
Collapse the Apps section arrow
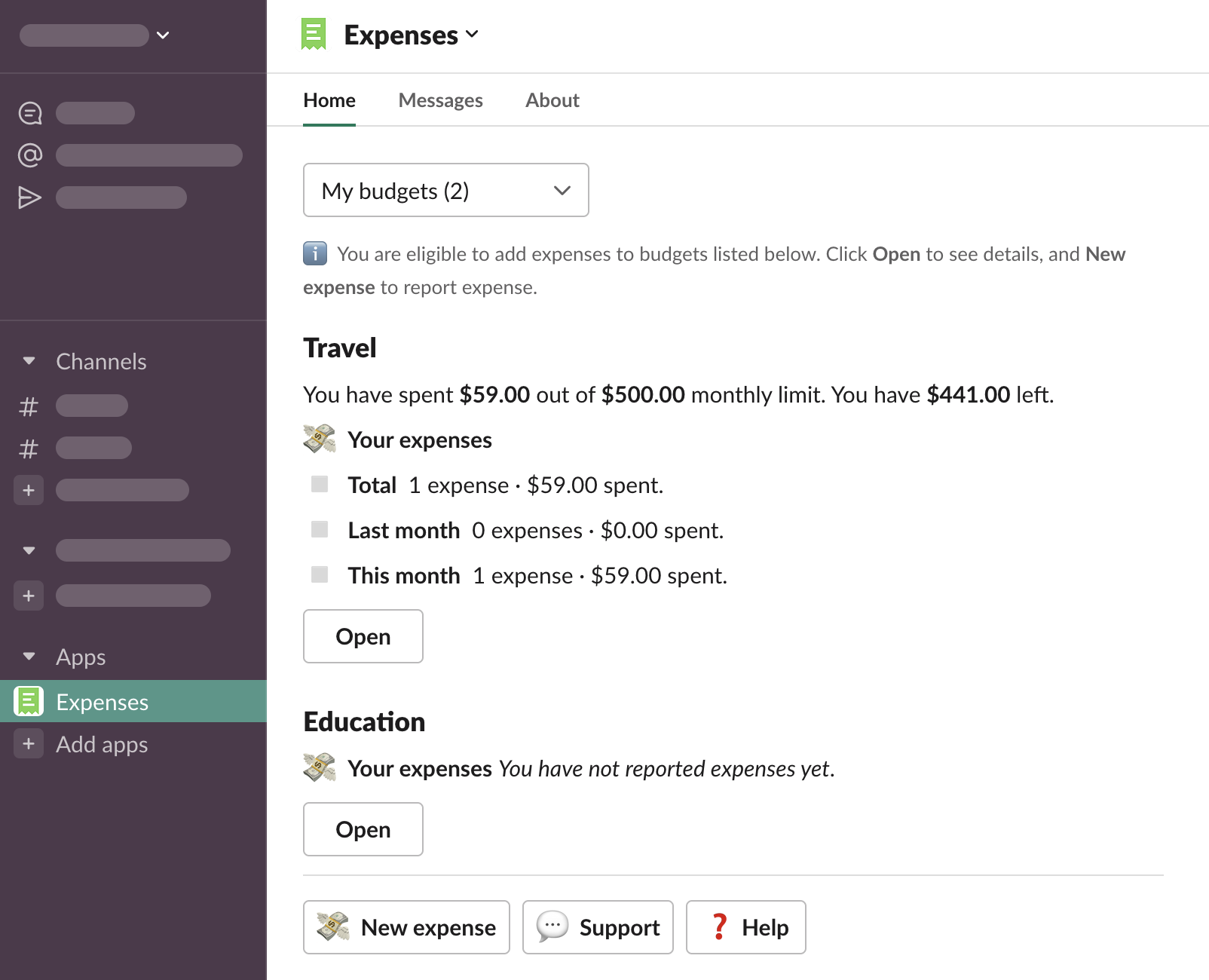pos(29,656)
